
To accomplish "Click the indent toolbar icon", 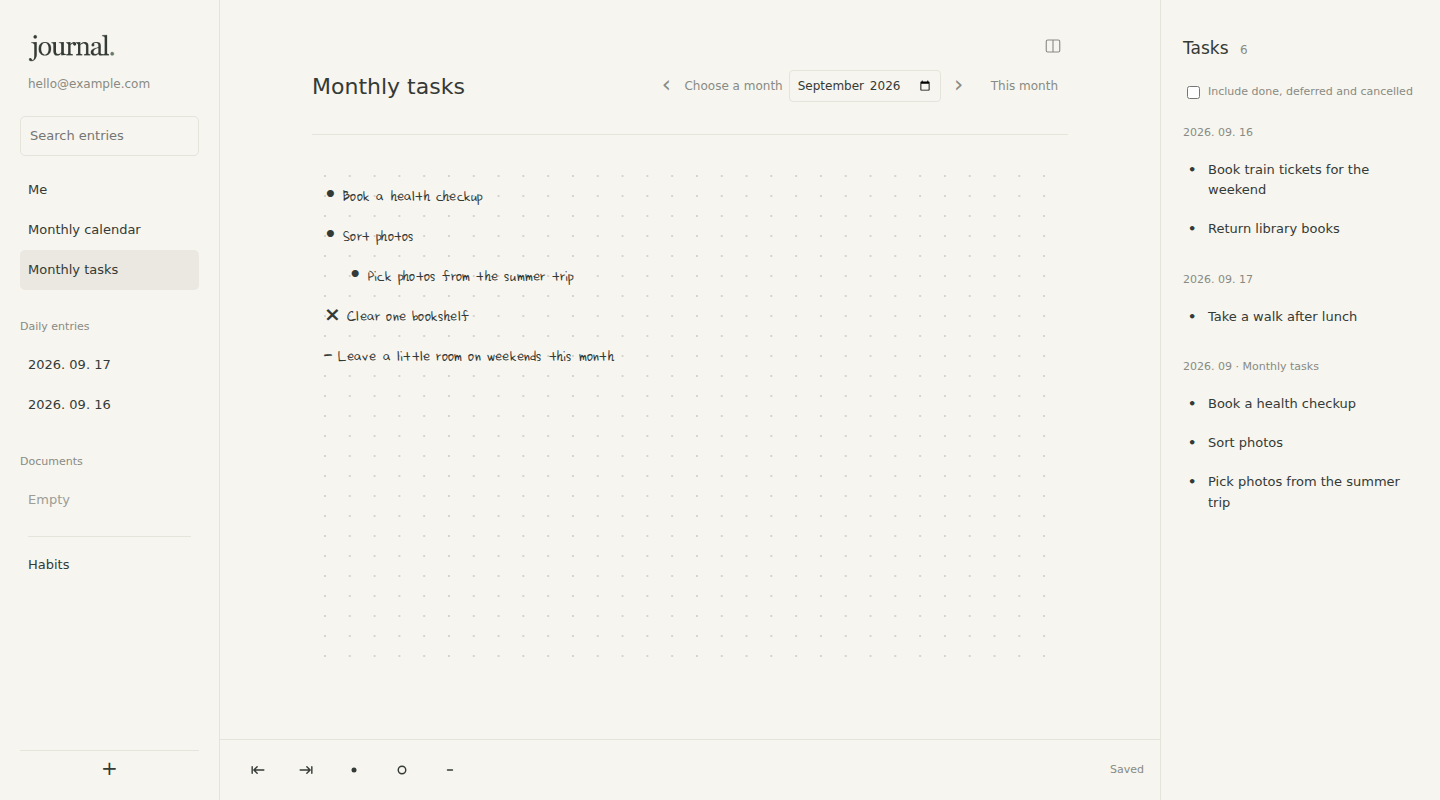I will coord(306,770).
